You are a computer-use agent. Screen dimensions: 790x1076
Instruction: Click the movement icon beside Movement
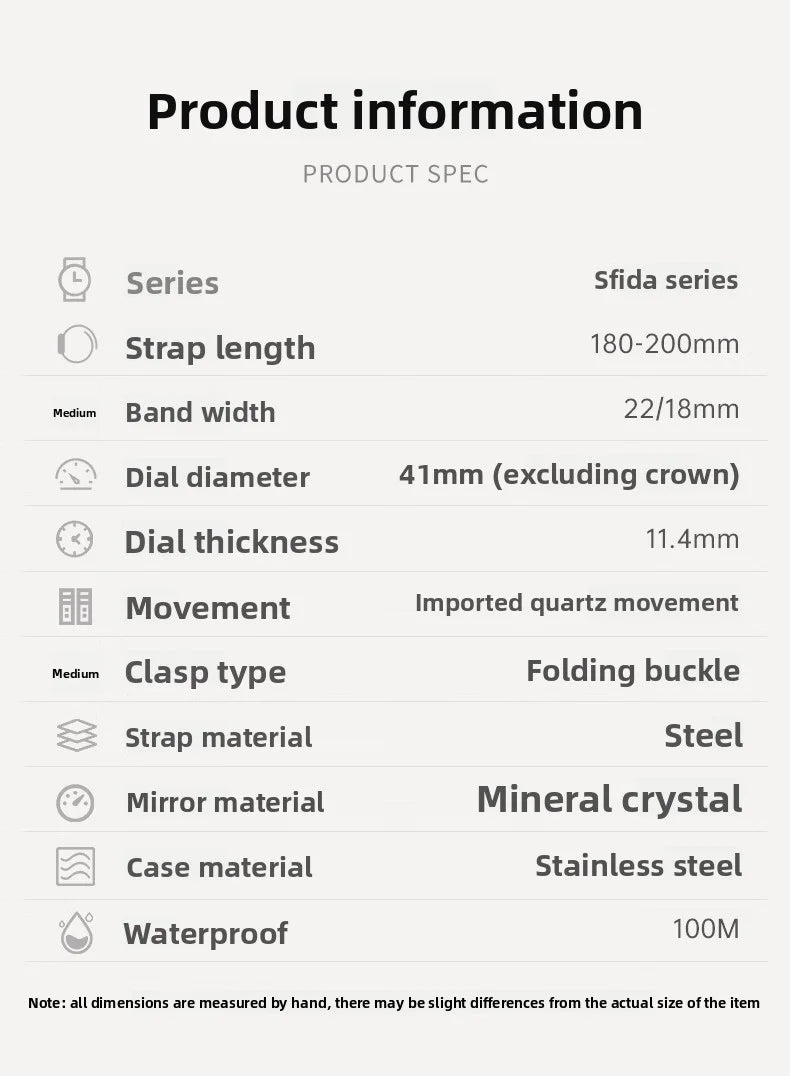pos(75,606)
